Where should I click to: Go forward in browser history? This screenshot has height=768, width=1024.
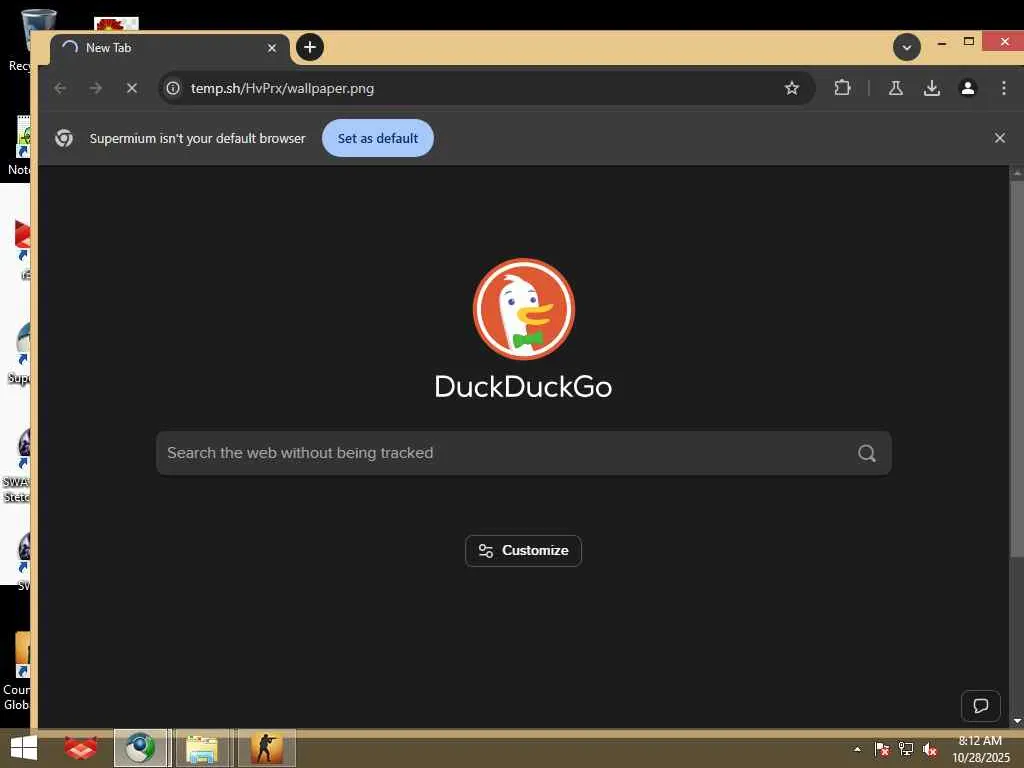pyautogui.click(x=96, y=88)
